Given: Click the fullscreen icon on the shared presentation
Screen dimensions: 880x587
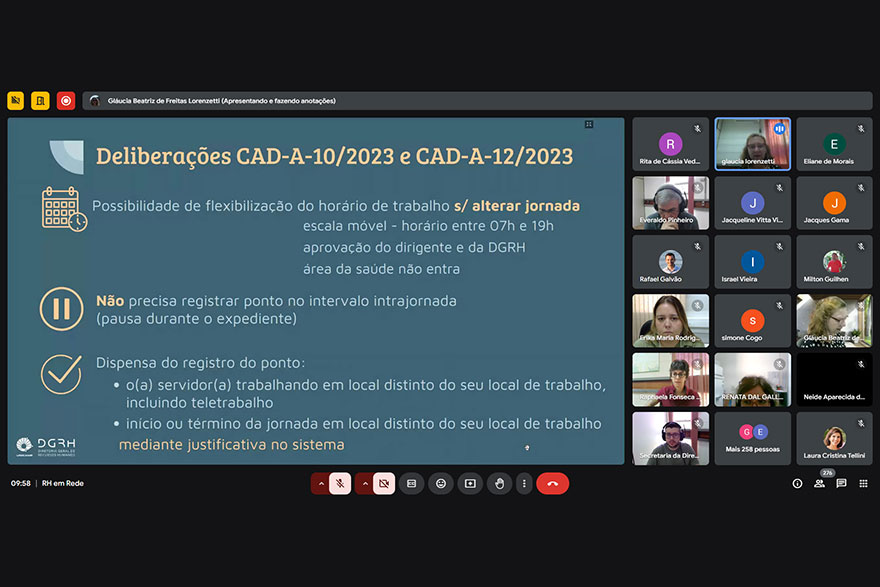Looking at the screenshot, I should point(589,125).
